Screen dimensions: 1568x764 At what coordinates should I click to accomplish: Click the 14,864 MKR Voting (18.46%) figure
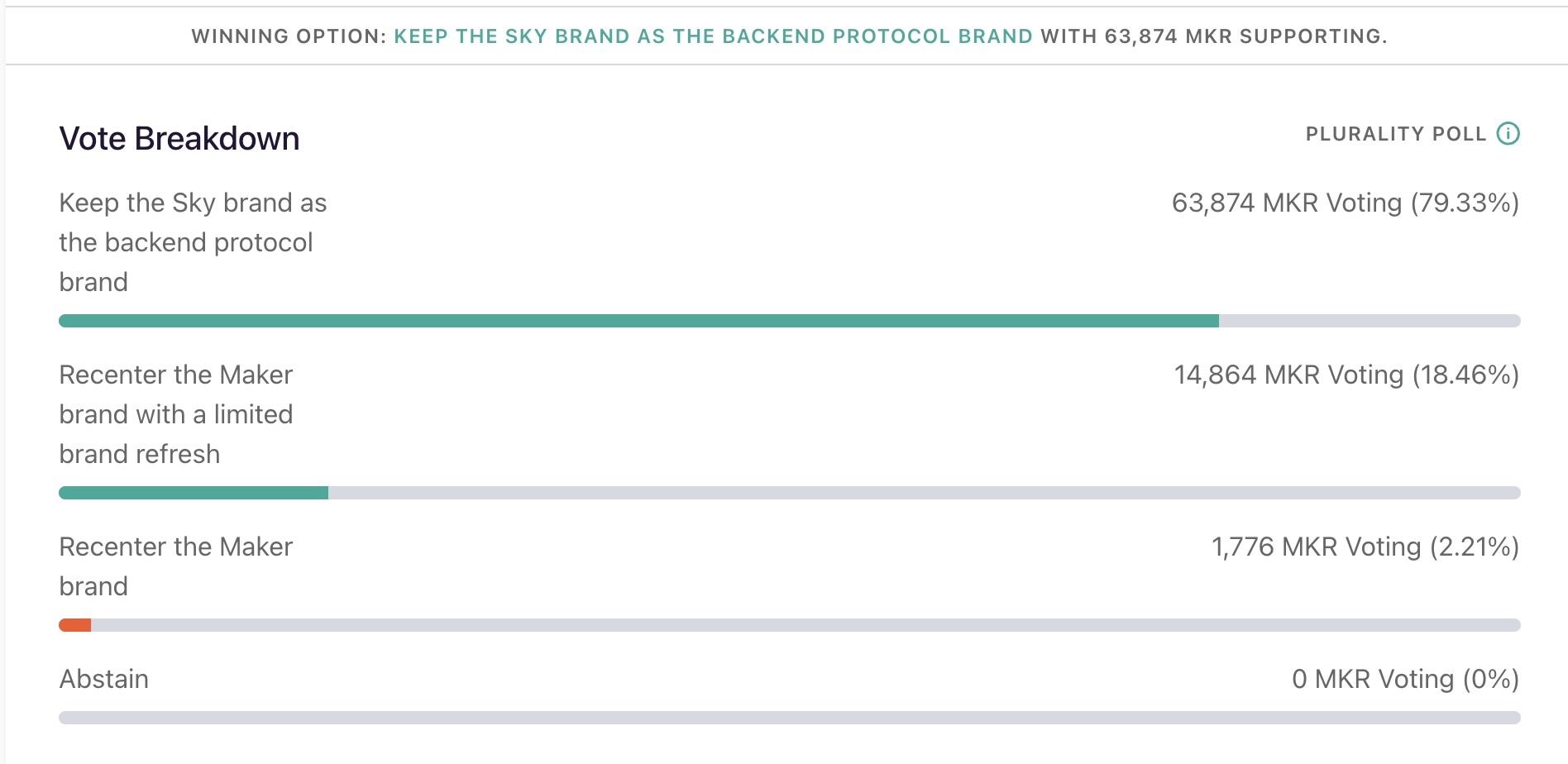[1346, 375]
